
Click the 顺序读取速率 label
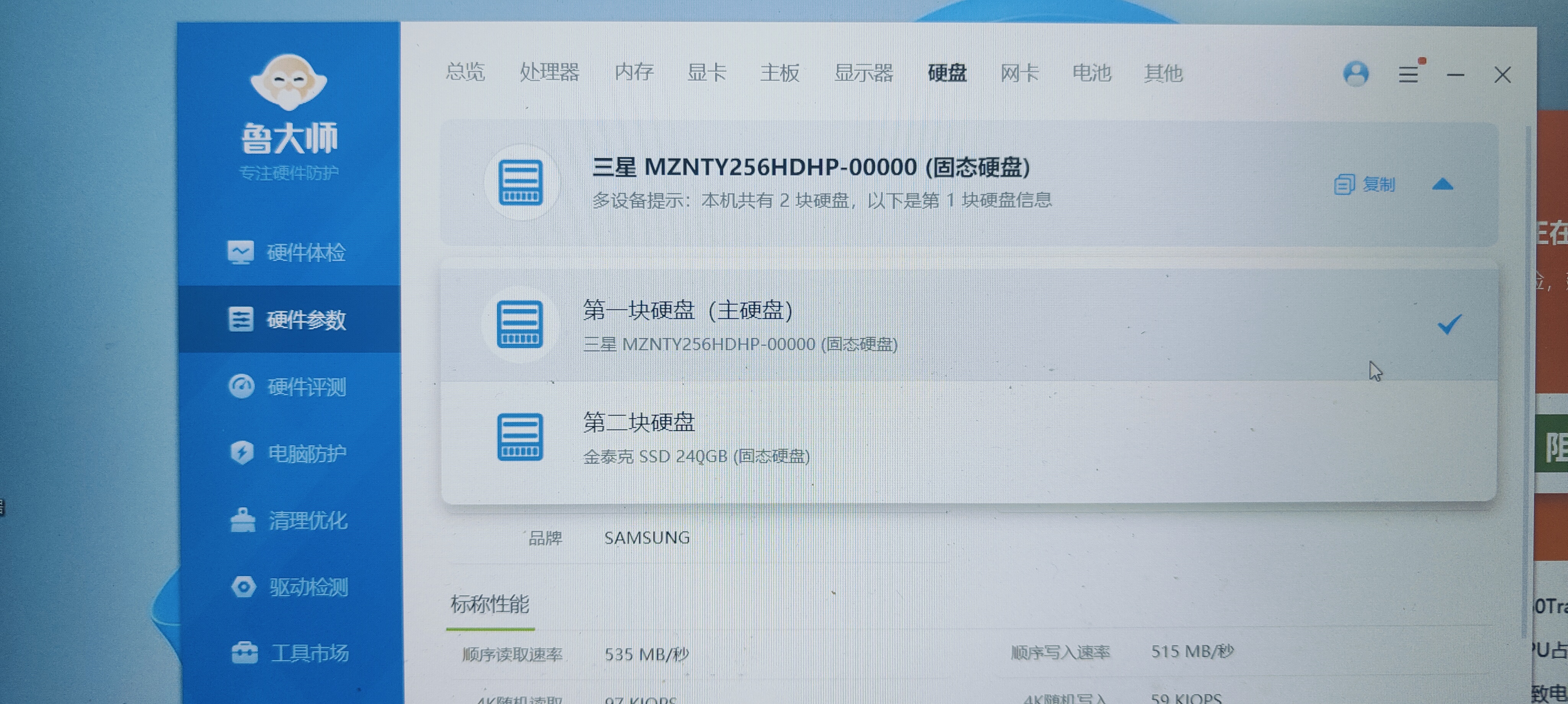click(512, 655)
